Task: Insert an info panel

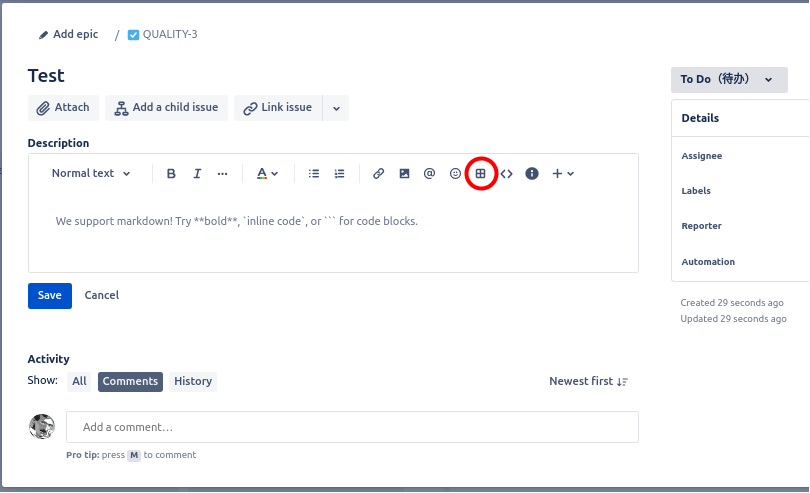Action: [x=532, y=174]
